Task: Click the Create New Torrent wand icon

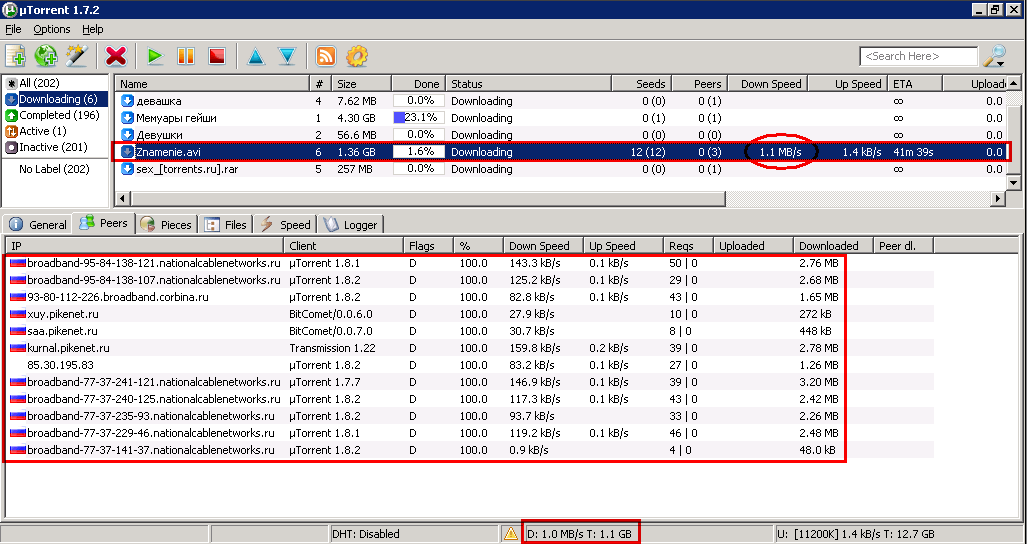Action: [76, 56]
